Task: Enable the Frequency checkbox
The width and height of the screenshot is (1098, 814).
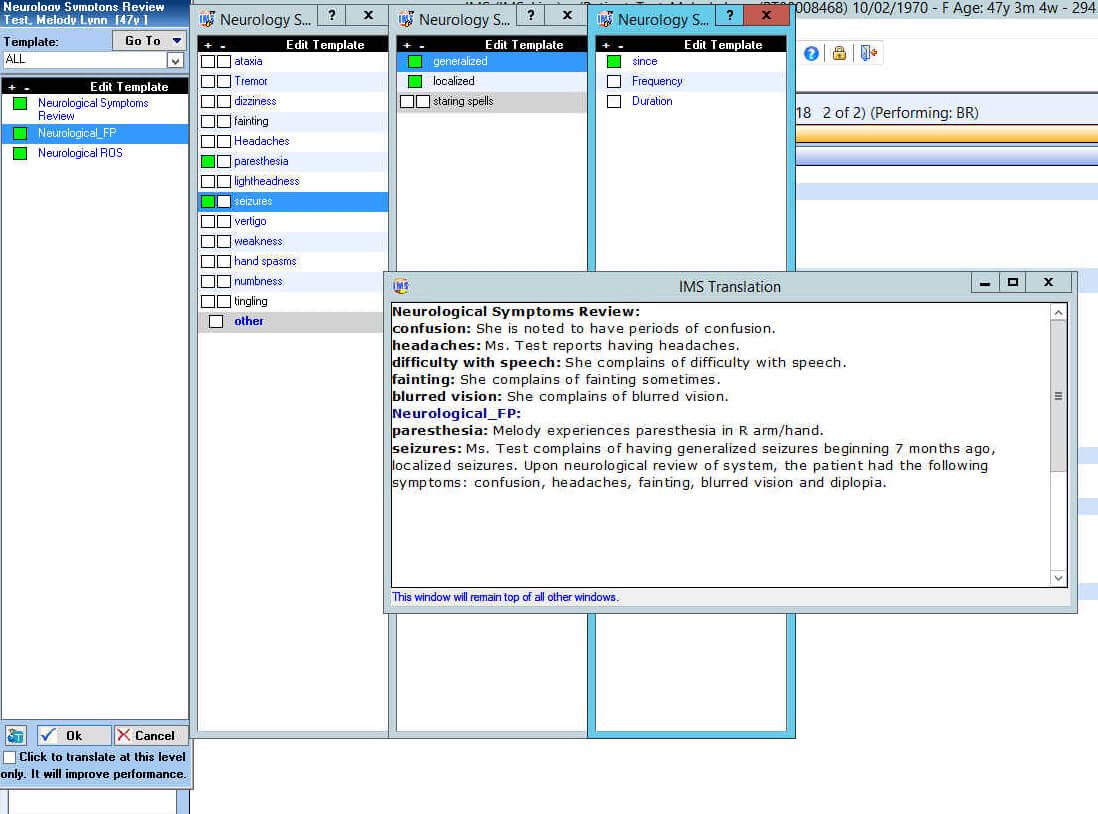Action: coord(614,81)
